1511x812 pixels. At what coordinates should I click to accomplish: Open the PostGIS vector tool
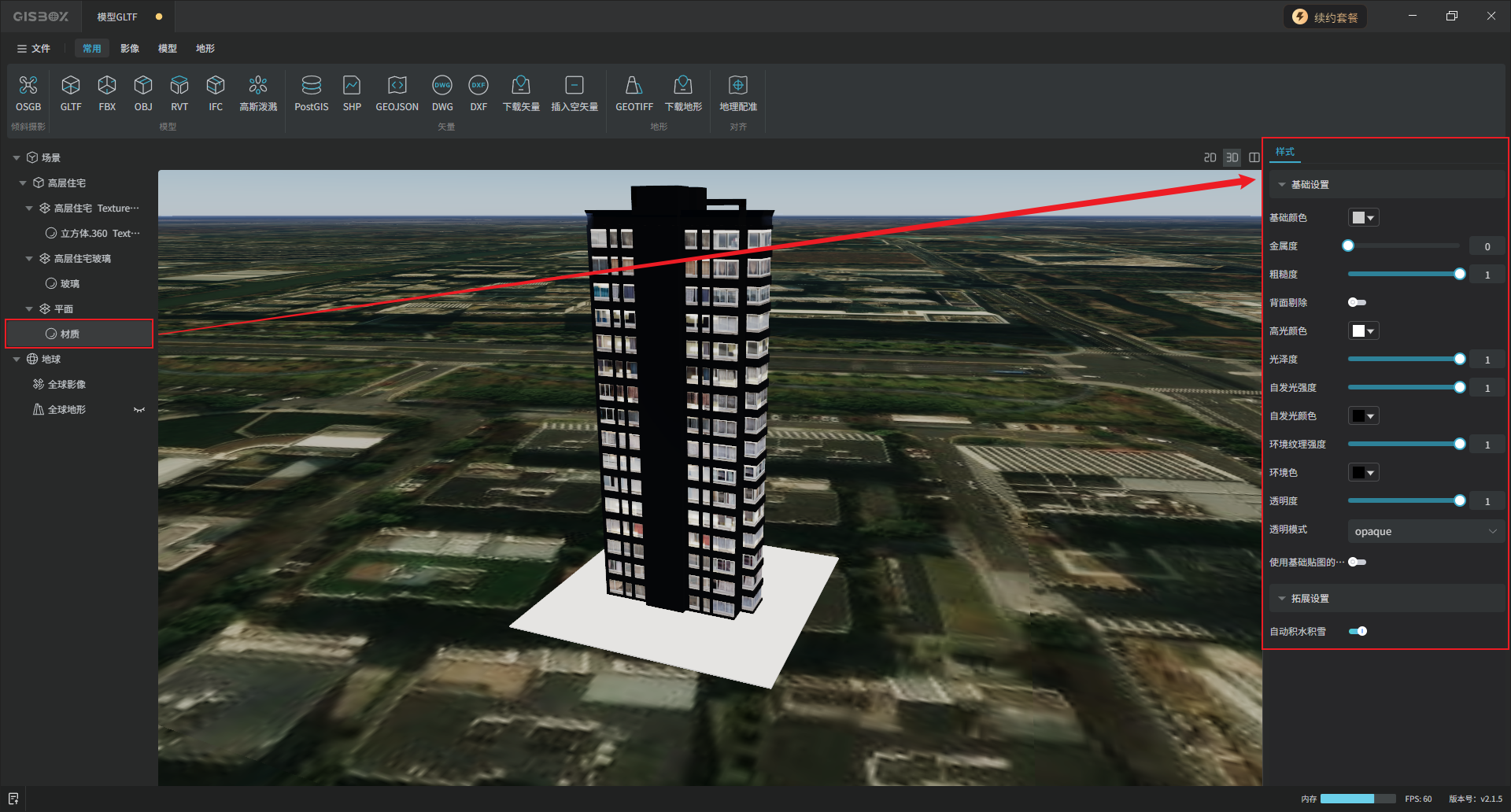[312, 86]
